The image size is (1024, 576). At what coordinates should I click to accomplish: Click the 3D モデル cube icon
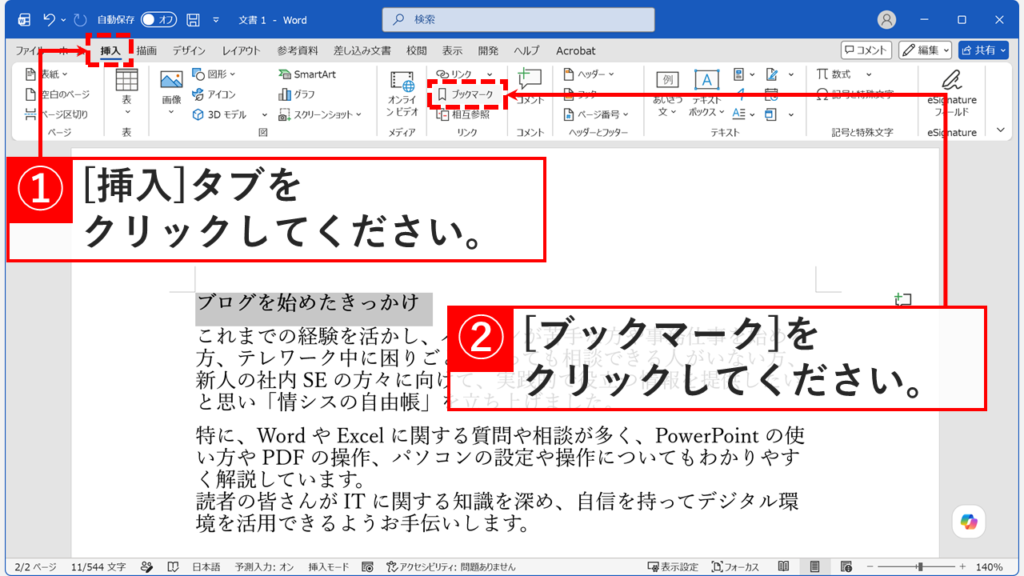point(198,114)
